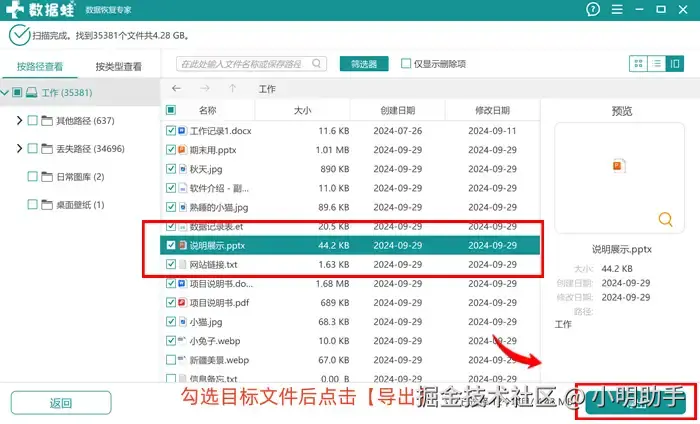
Task: Click the PowerPoint icon of 期末用.pptx
Action: tap(182, 150)
